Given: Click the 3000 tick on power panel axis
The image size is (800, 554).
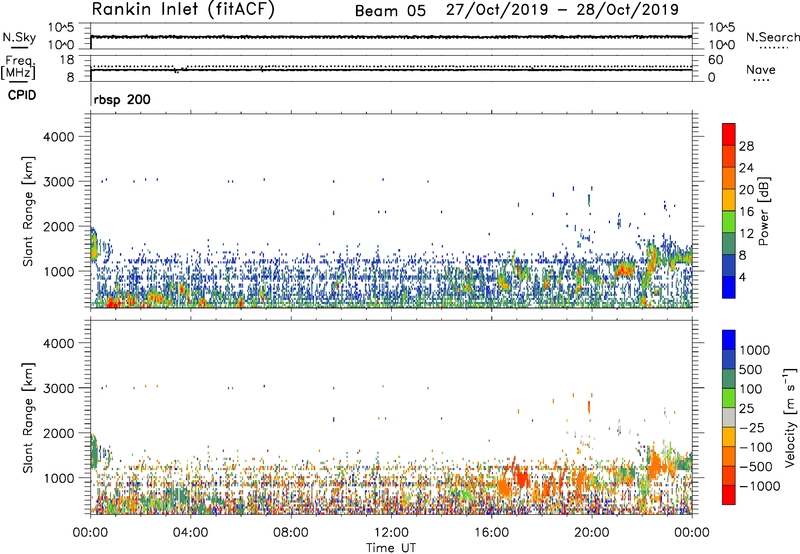Looking at the screenshot, I should click(58, 182).
